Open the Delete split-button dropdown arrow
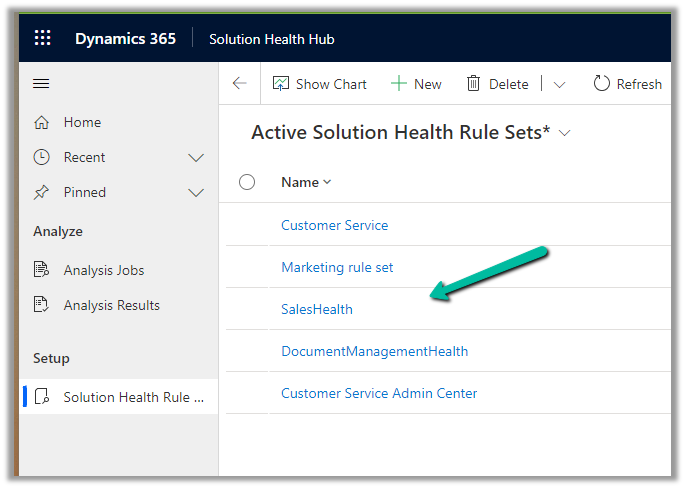 559,85
